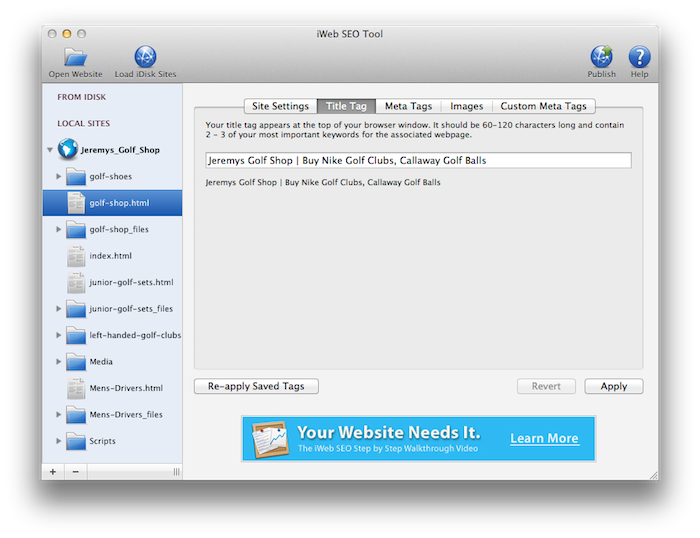The height and width of the screenshot is (538, 700).
Task: Click the title tag text field
Action: tap(418, 160)
